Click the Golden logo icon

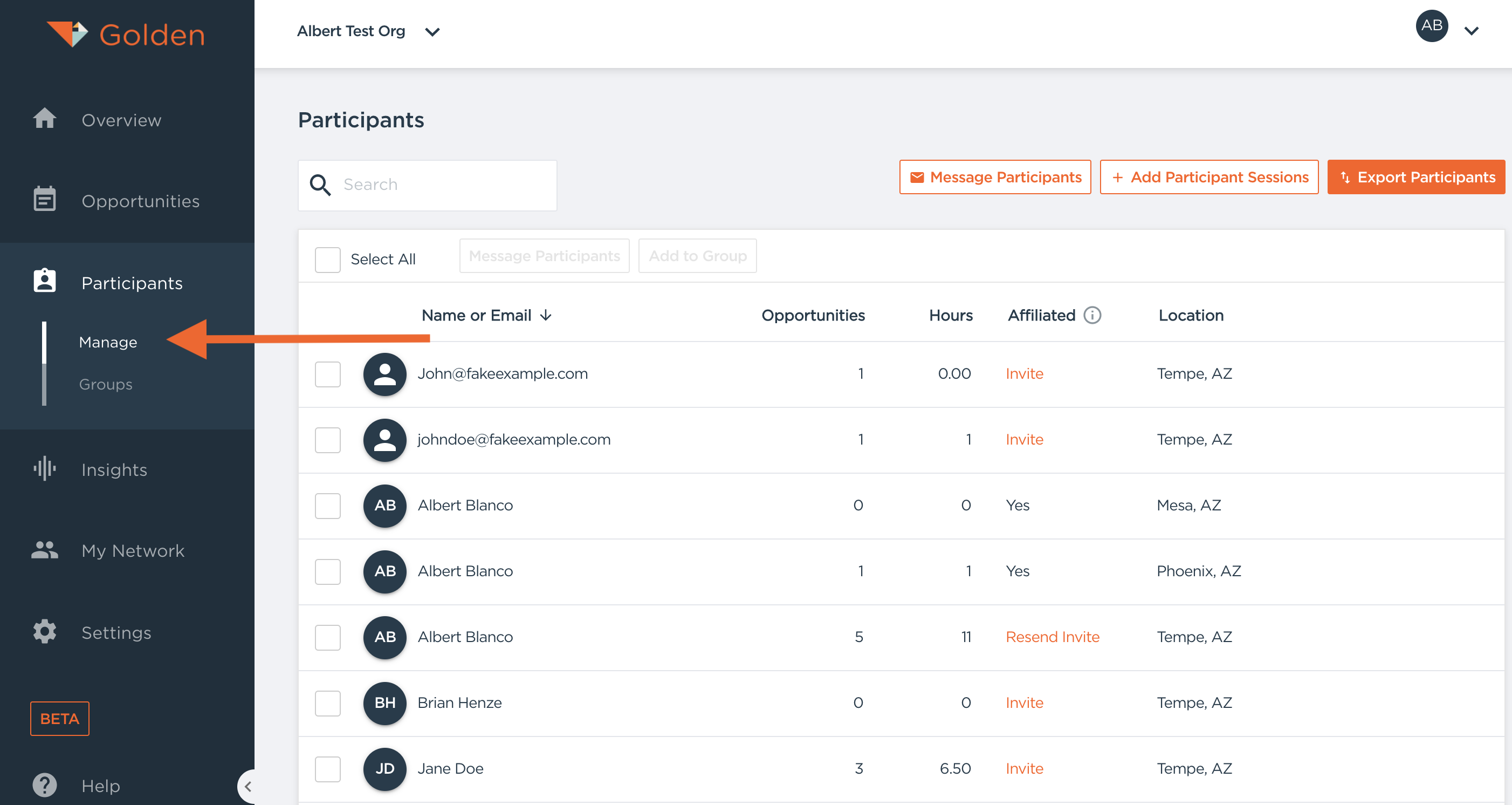[67, 33]
